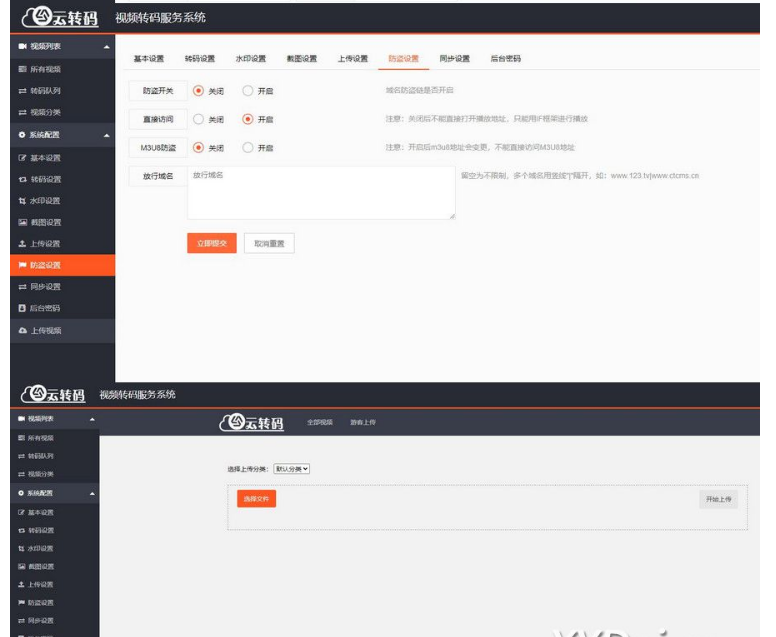The width and height of the screenshot is (776, 637).
Task: Click the cloud icon next to 上传视频
Action: coord(22,330)
